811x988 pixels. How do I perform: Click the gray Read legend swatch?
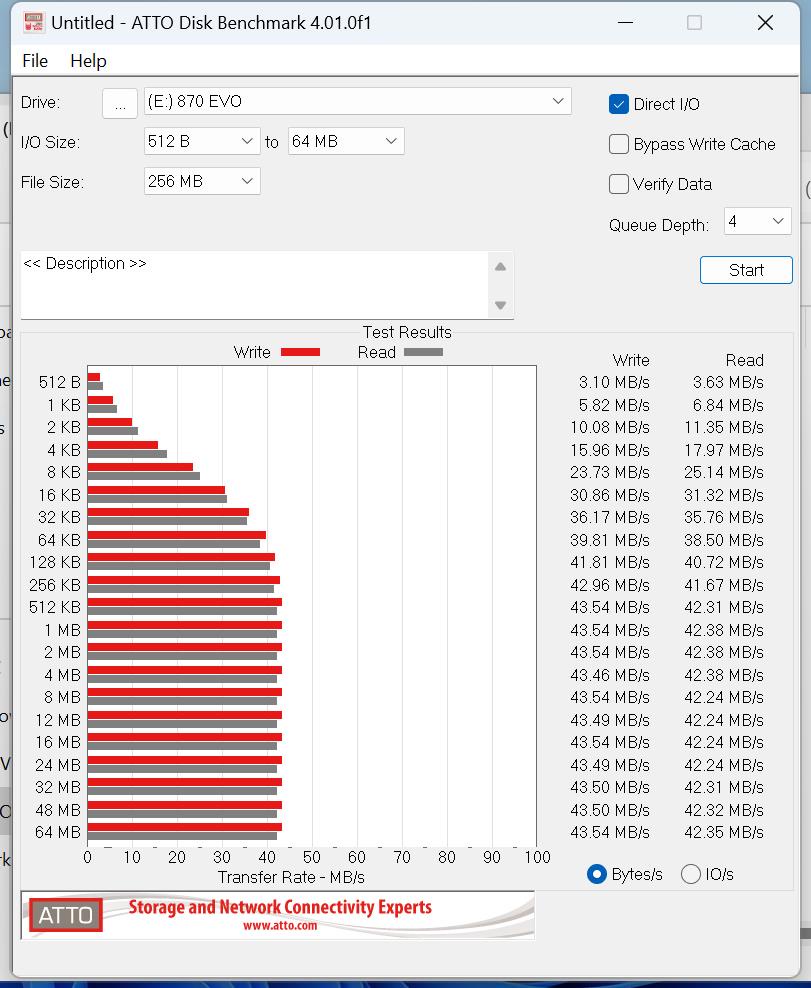(x=423, y=352)
